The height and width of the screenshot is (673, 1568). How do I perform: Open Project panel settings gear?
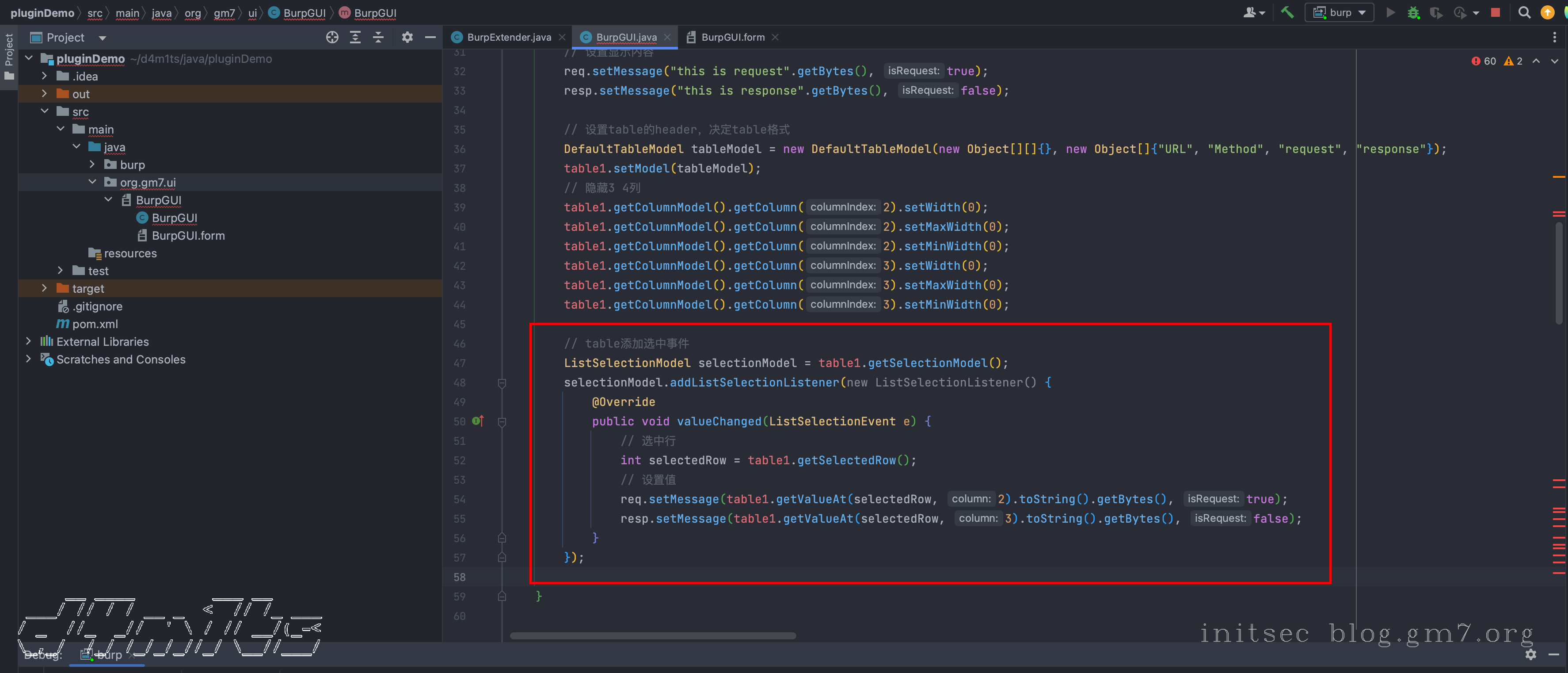coord(407,38)
